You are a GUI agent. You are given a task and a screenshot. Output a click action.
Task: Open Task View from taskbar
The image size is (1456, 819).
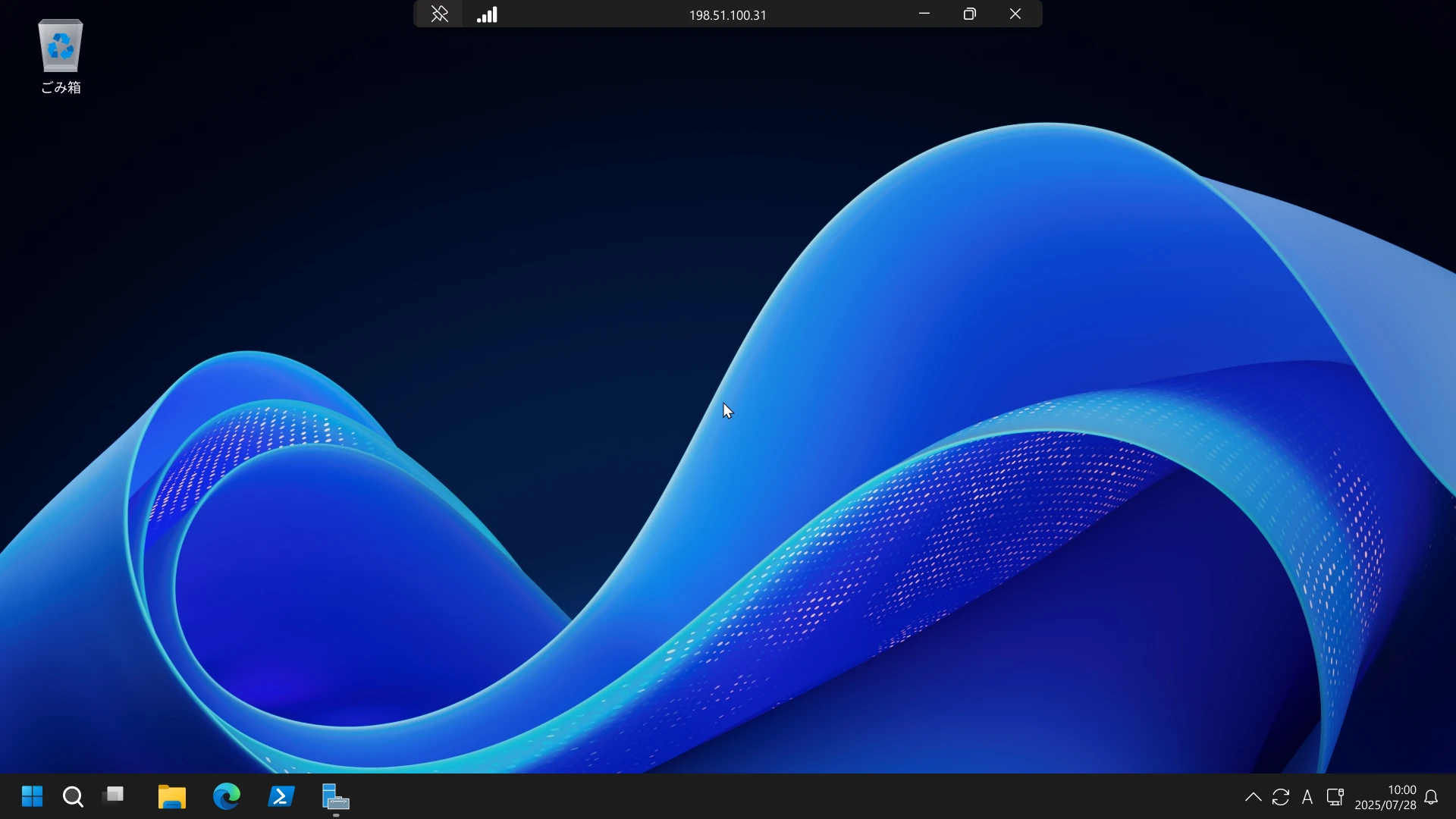(x=115, y=796)
